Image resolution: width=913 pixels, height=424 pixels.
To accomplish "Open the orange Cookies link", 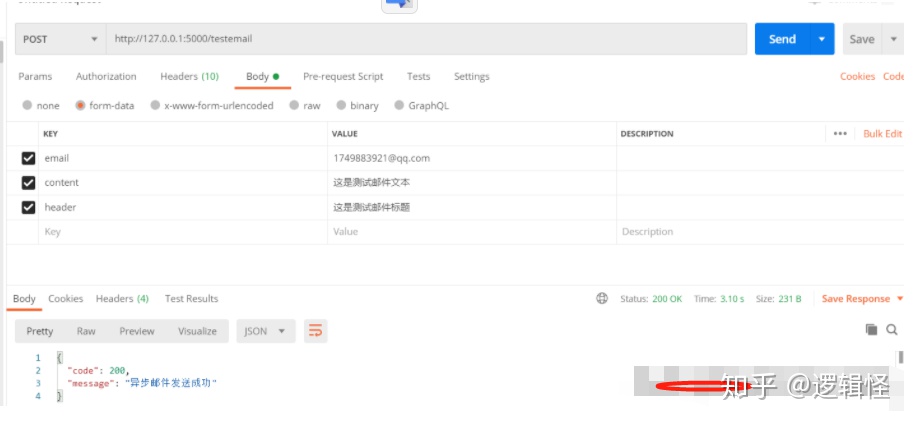I will pos(857,76).
